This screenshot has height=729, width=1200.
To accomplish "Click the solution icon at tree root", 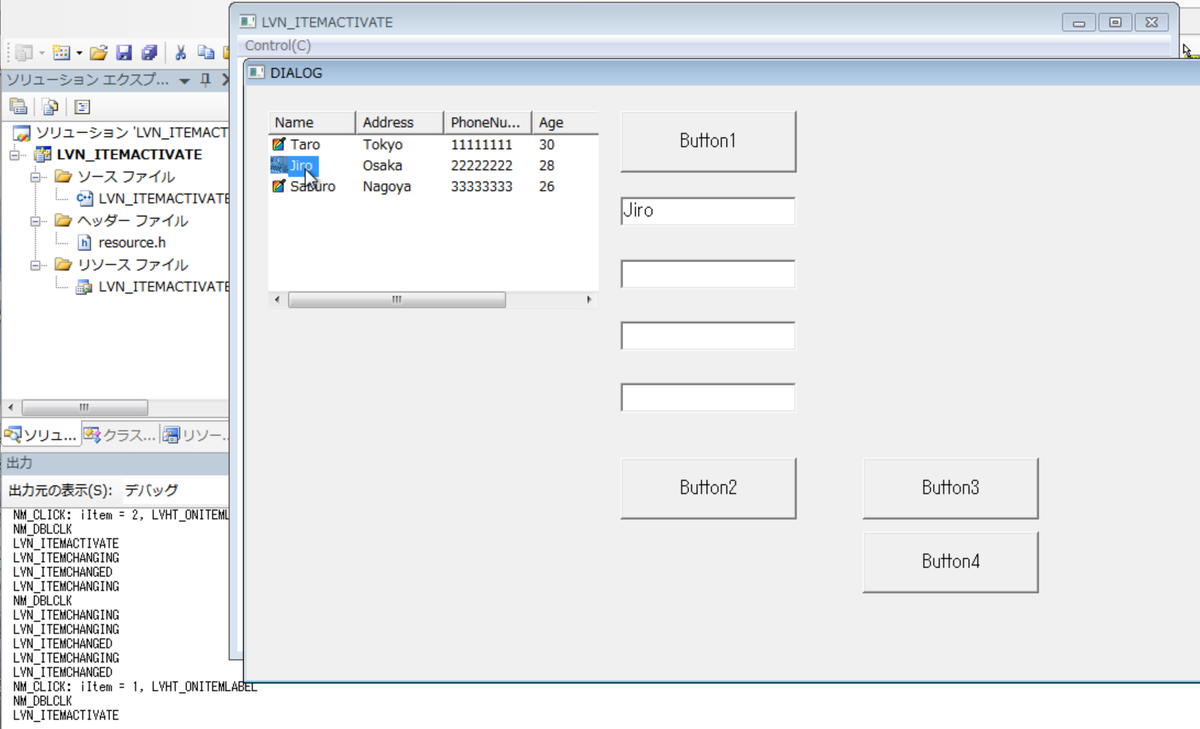I will pos(21,133).
